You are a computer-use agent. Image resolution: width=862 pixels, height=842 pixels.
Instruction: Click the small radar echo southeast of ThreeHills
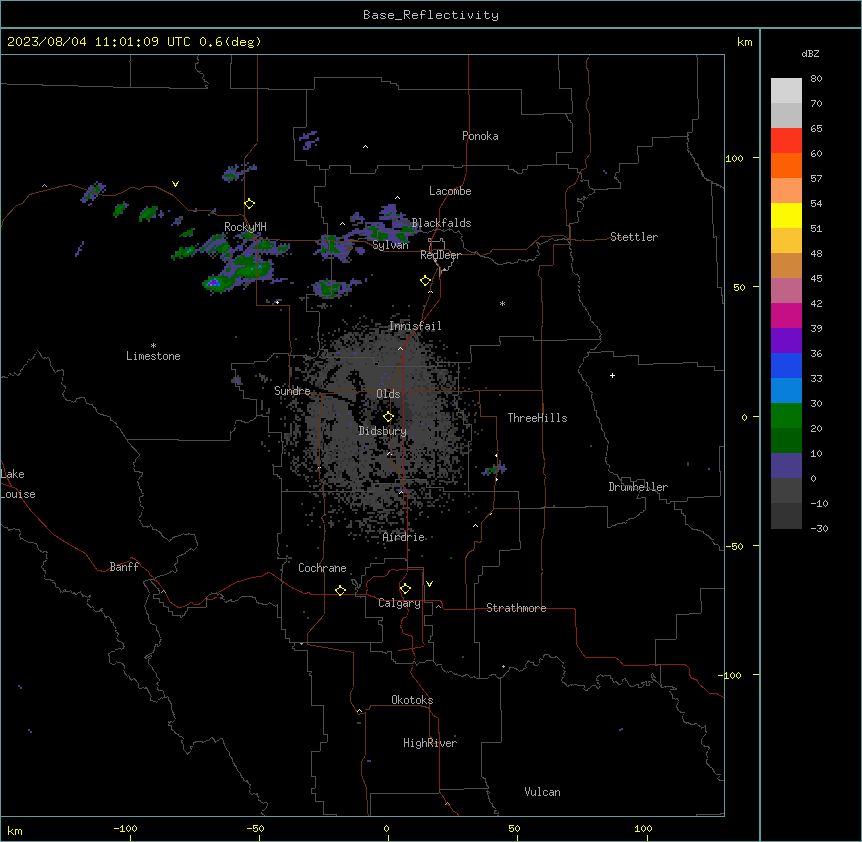(x=494, y=469)
